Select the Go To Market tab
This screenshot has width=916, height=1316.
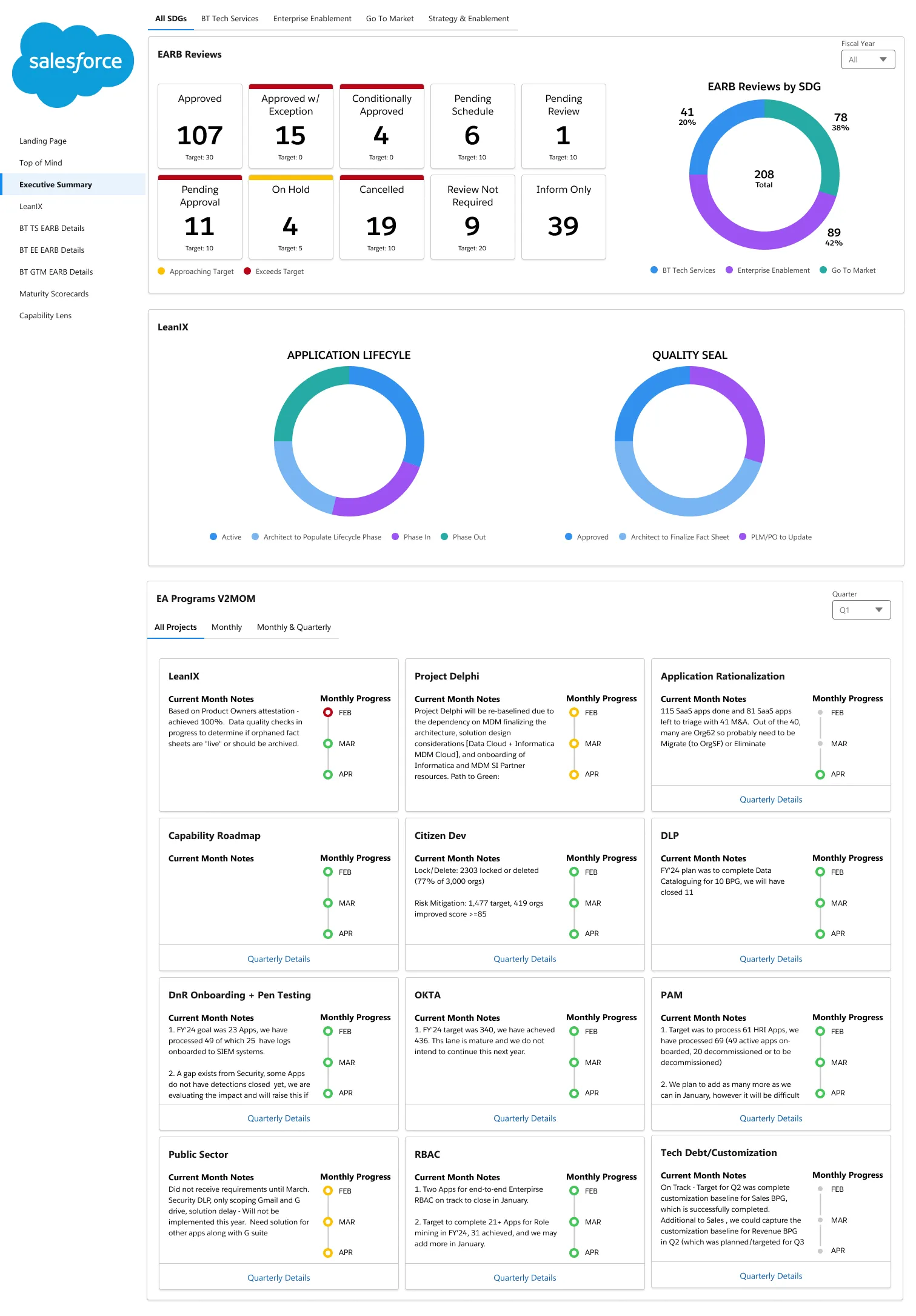(390, 19)
